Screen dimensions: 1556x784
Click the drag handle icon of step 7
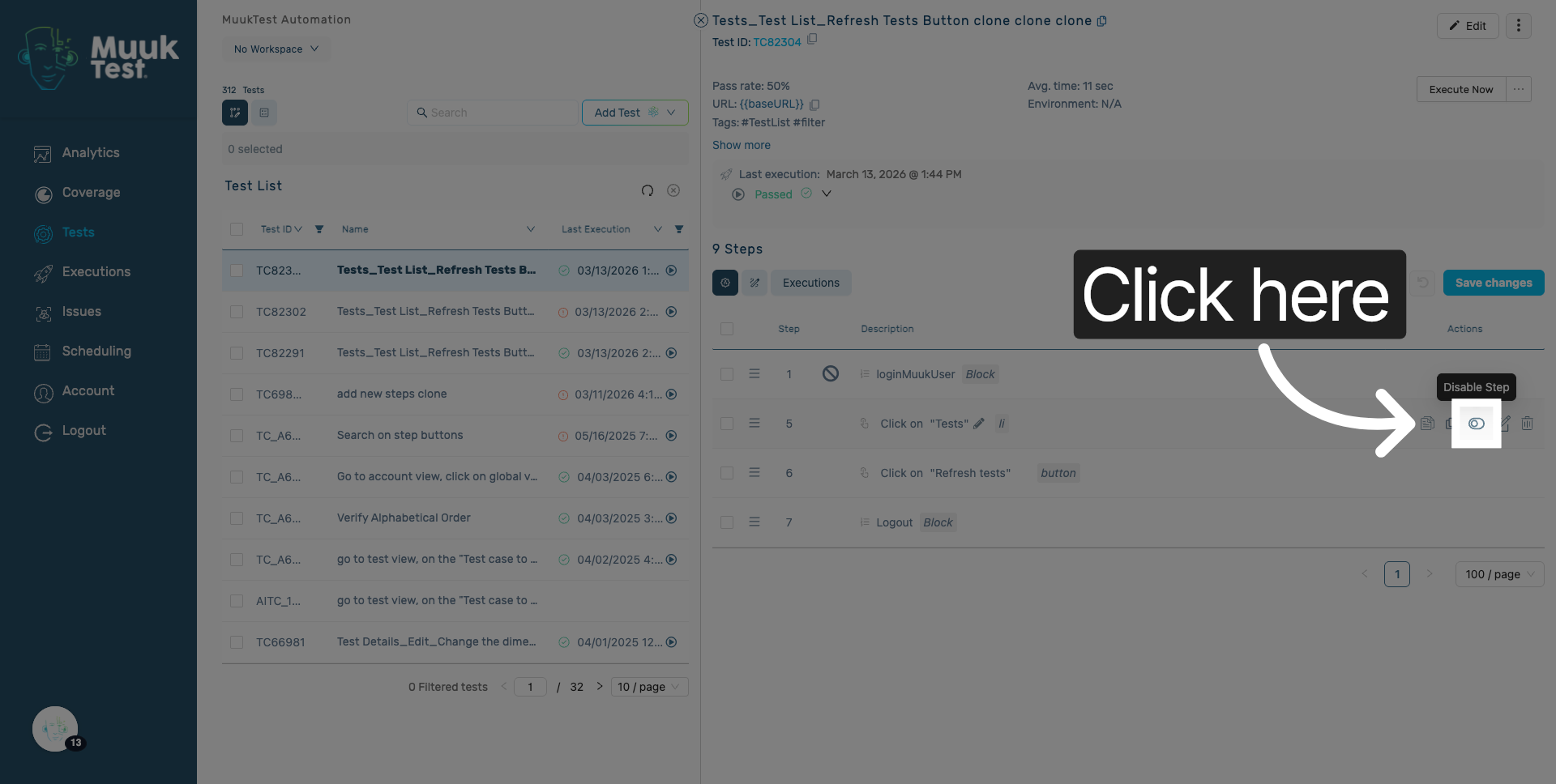(754, 522)
